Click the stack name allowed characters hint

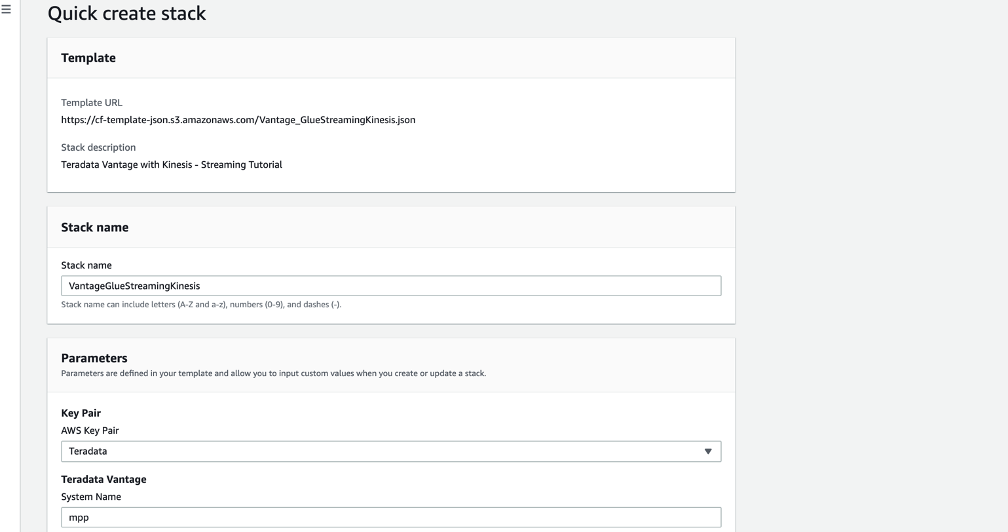click(x=201, y=304)
